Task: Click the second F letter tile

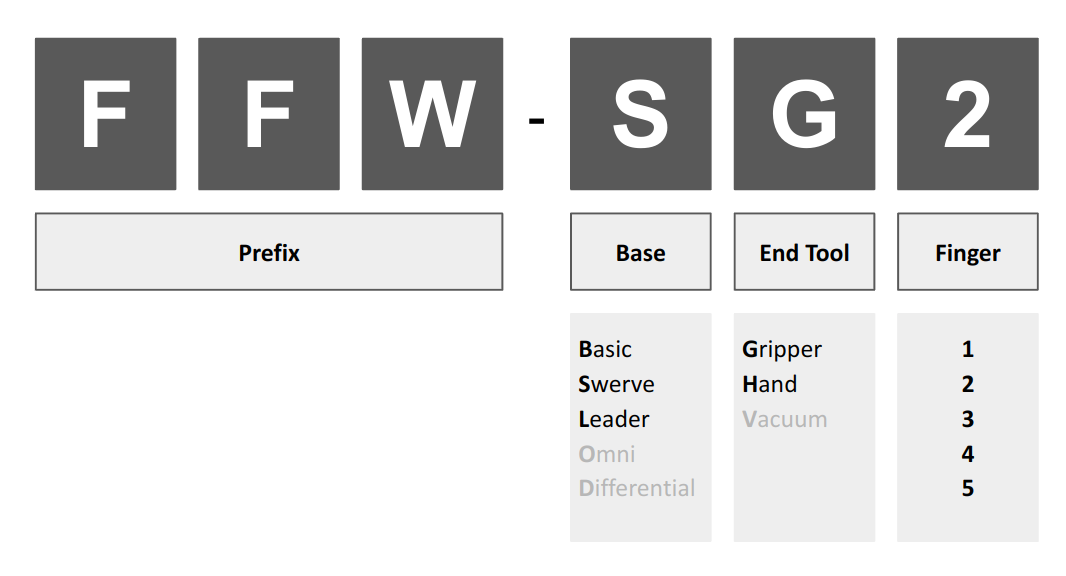Action: (x=269, y=114)
